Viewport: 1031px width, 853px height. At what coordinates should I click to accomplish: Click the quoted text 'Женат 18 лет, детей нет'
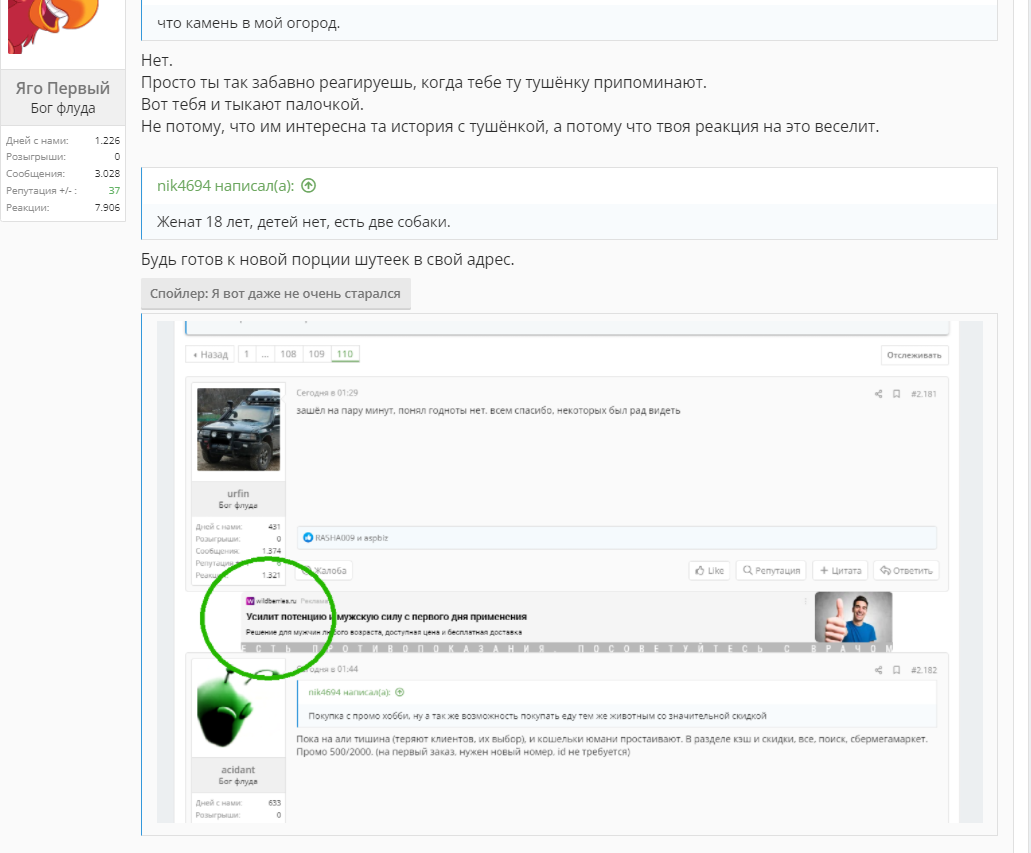pyautogui.click(x=303, y=222)
